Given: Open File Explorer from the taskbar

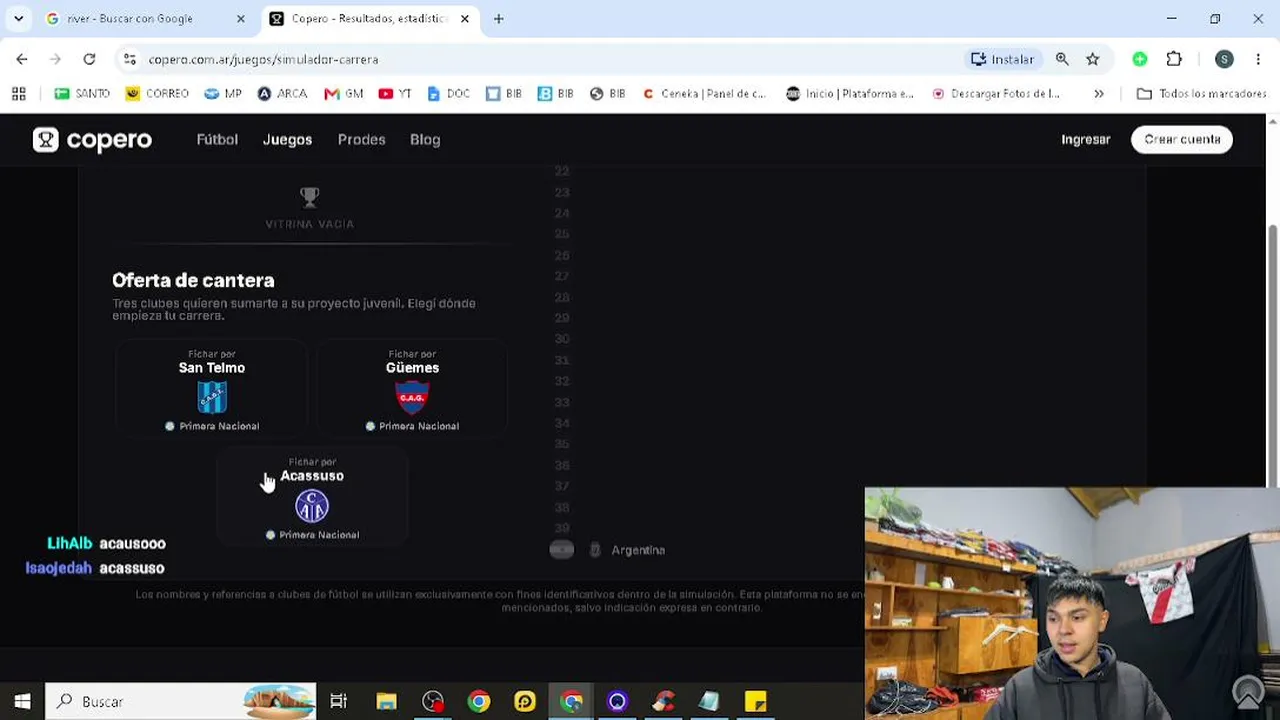Looking at the screenshot, I should tap(386, 701).
